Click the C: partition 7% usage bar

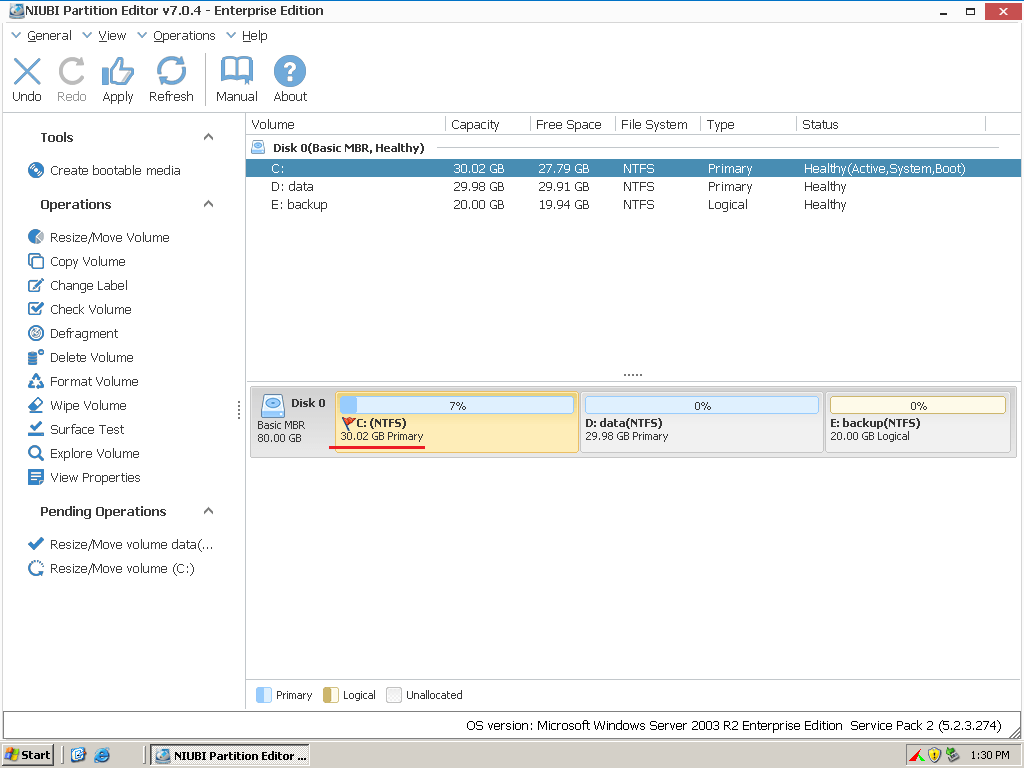click(x=456, y=406)
